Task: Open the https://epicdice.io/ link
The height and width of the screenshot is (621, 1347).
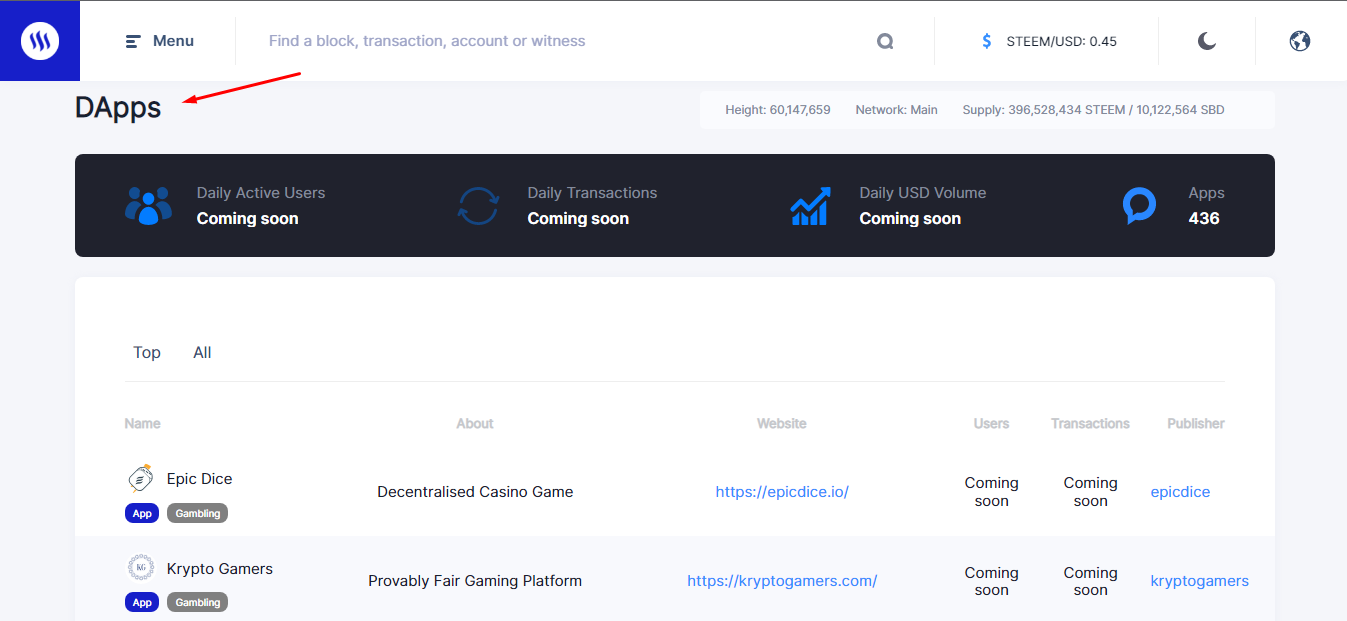Action: (x=782, y=492)
